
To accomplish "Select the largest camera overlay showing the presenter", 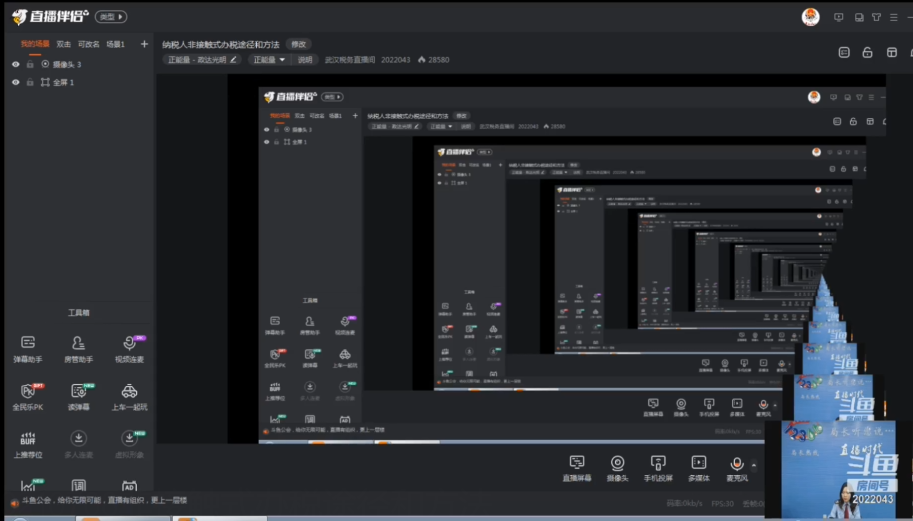I will [838, 469].
